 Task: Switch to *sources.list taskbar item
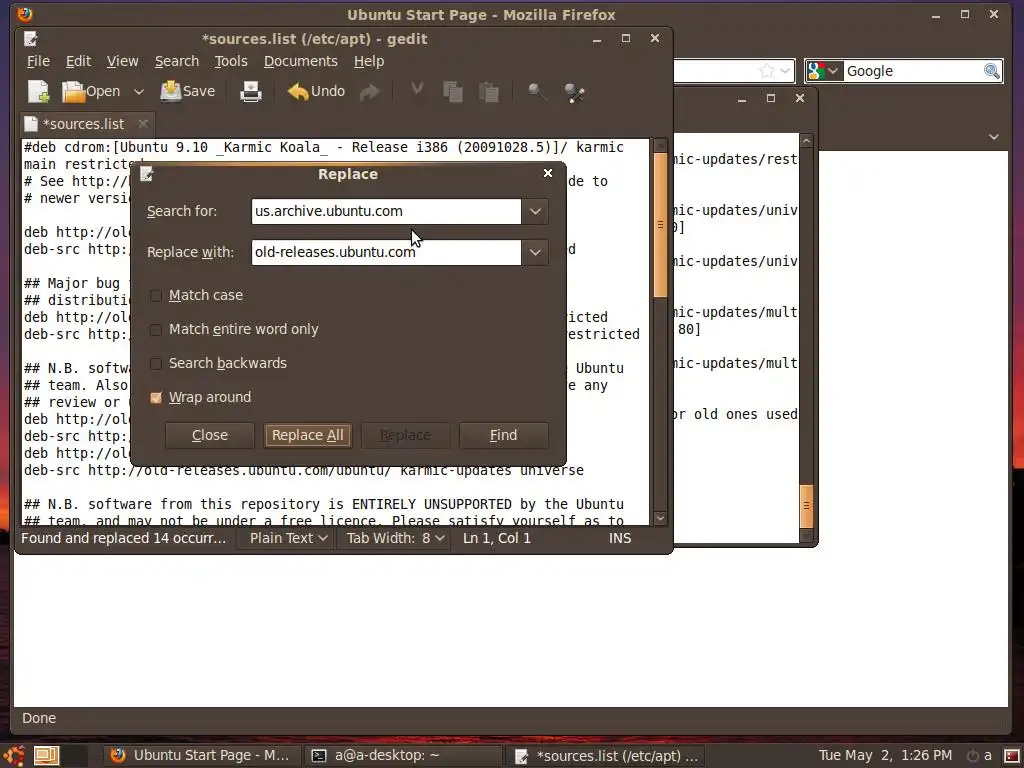(606, 756)
